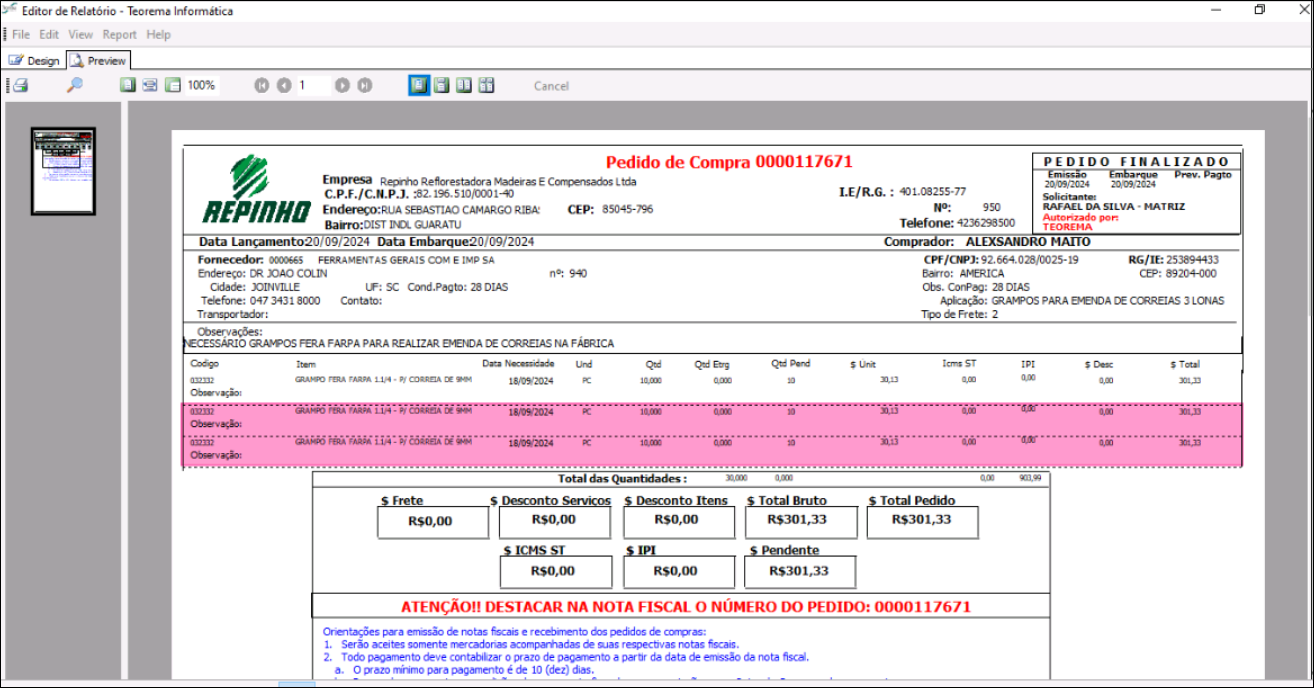The image size is (1314, 688).
Task: Open the View menu
Action: coord(80,35)
